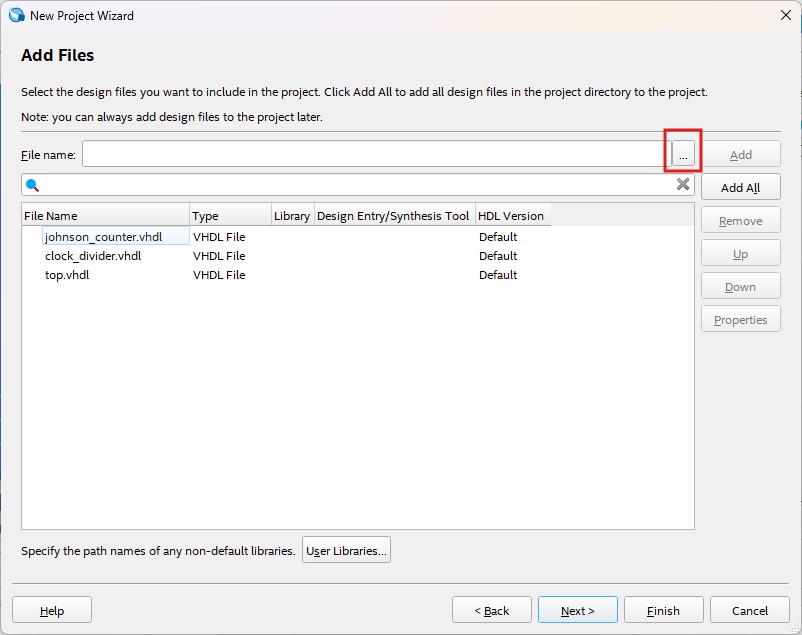Open file Properties

(x=741, y=319)
